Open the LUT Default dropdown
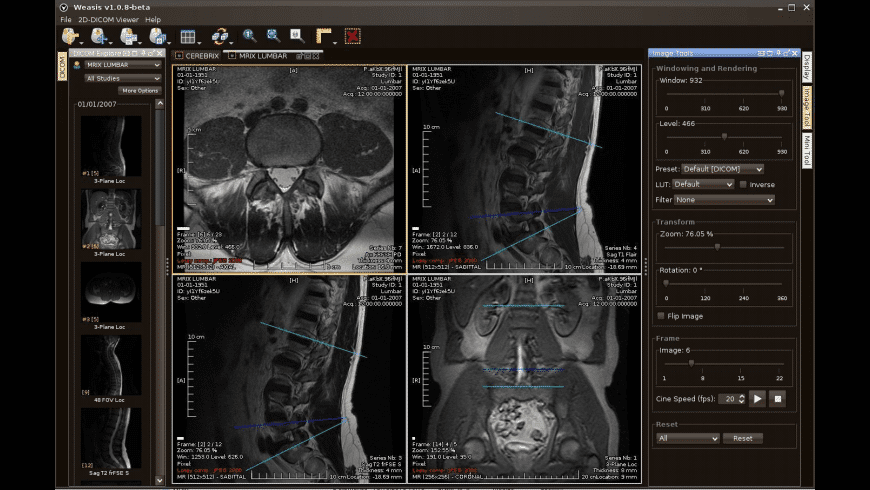This screenshot has height=490, width=870. (x=703, y=184)
